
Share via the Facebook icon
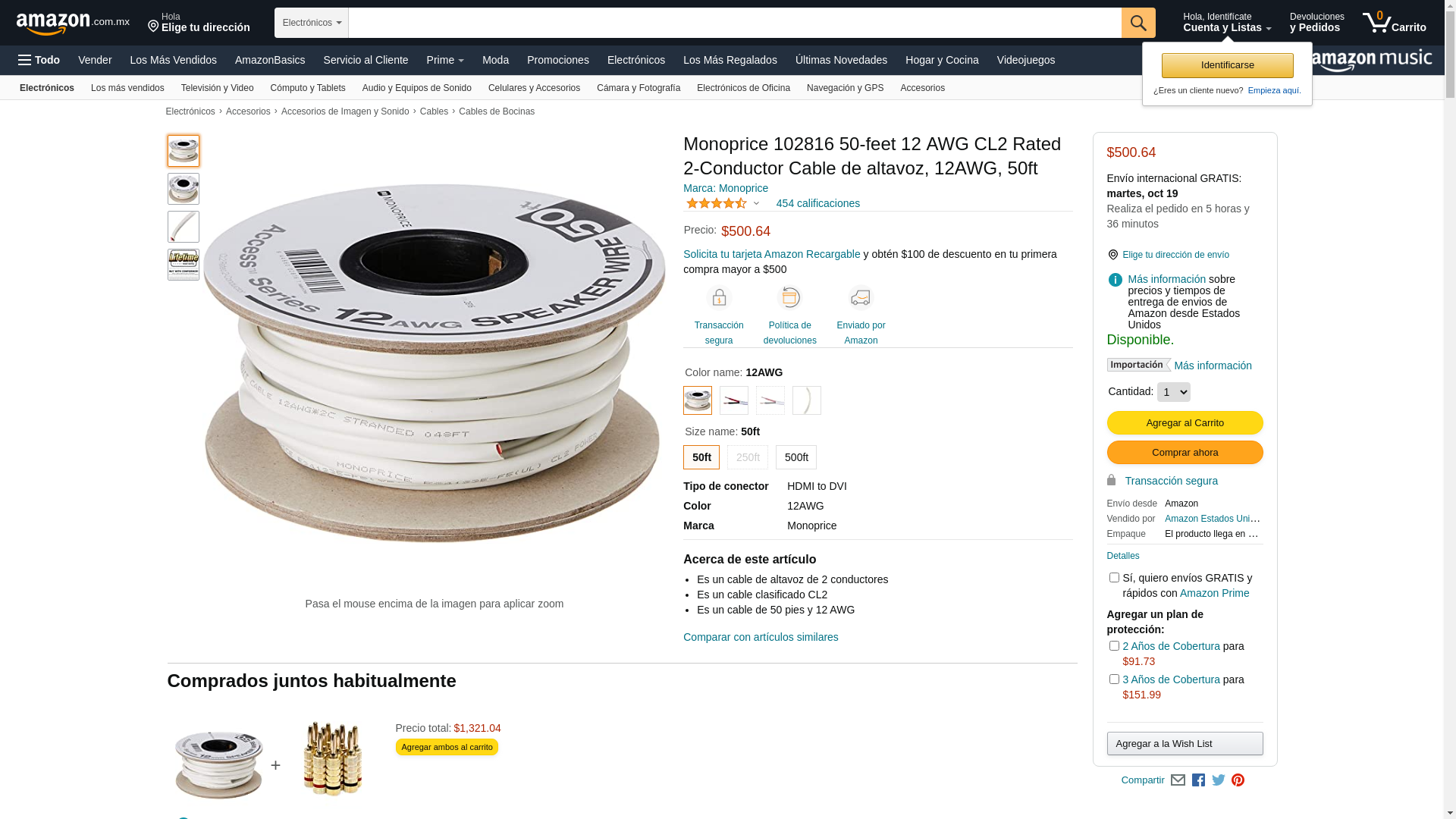tap(1198, 780)
